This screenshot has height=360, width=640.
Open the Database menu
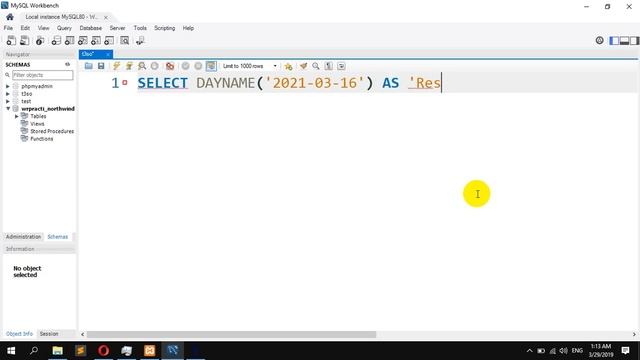[x=91, y=28]
